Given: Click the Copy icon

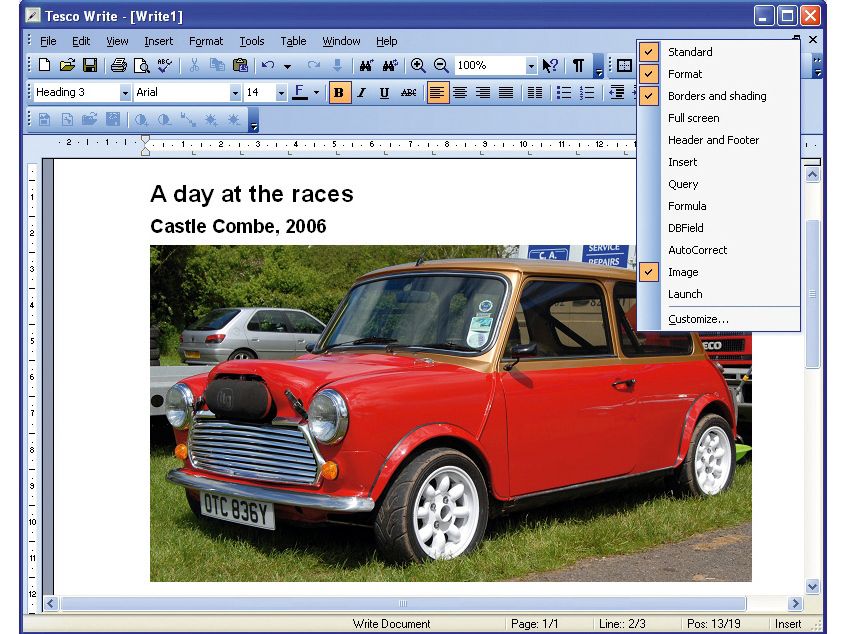Looking at the screenshot, I should [217, 65].
